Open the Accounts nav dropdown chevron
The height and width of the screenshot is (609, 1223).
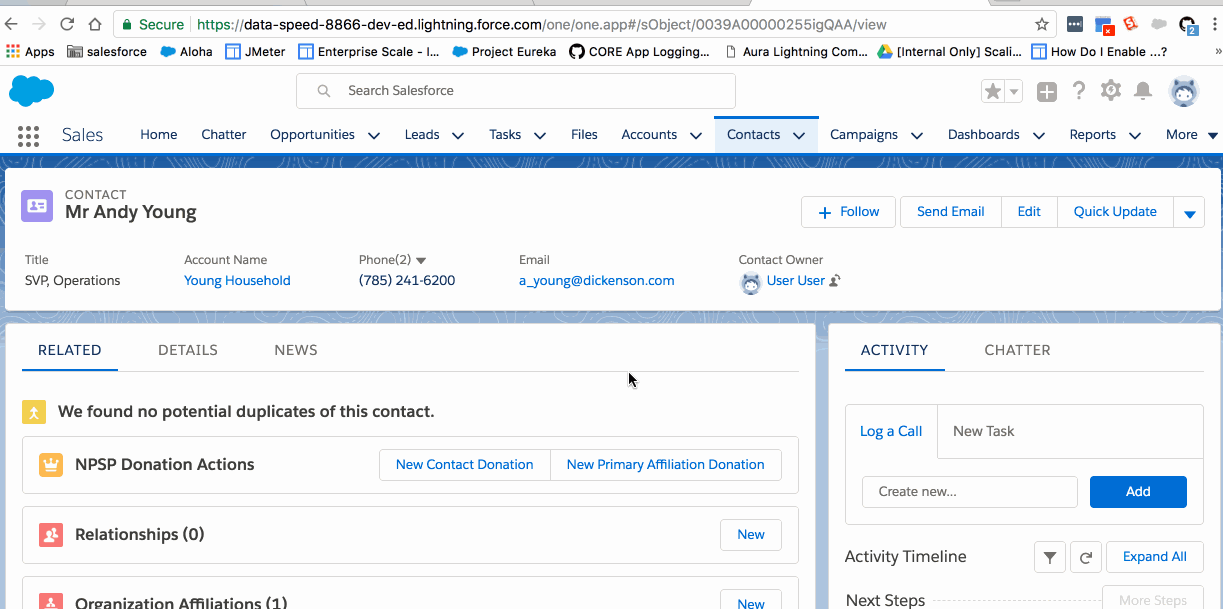click(696, 136)
